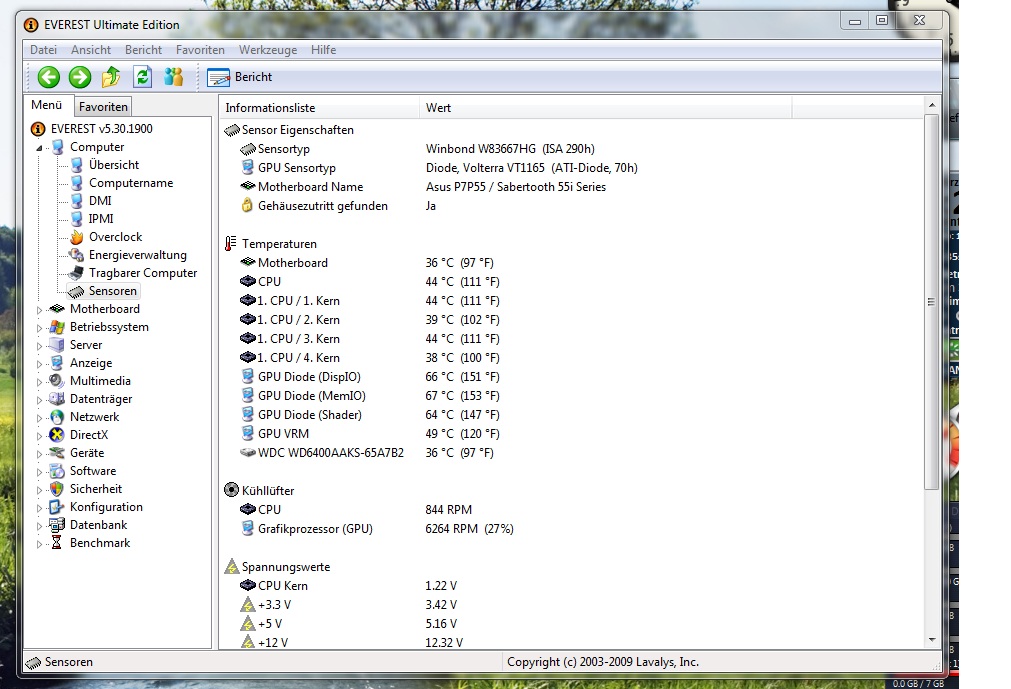Screen dimensions: 1011x689
Task: Click the Konfiguration icon in tree
Action: pos(57,507)
